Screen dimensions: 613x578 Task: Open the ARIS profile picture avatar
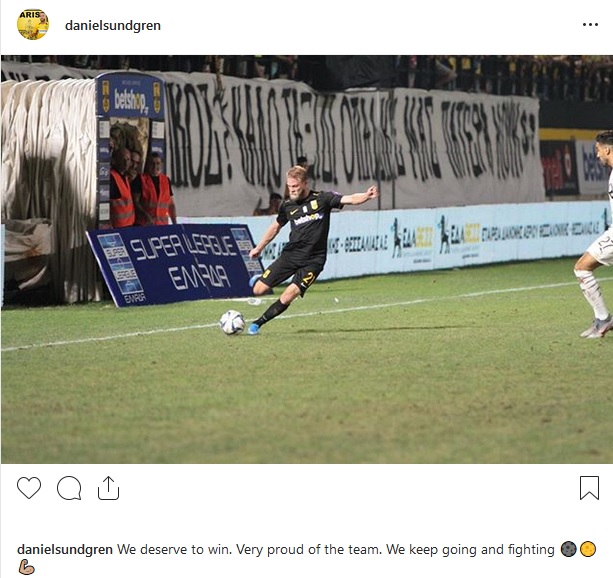click(33, 25)
